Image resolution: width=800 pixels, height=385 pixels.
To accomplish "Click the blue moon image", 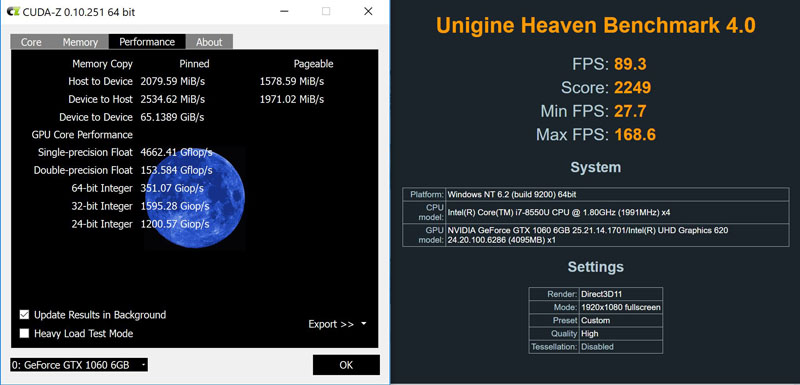I will click(194, 197).
